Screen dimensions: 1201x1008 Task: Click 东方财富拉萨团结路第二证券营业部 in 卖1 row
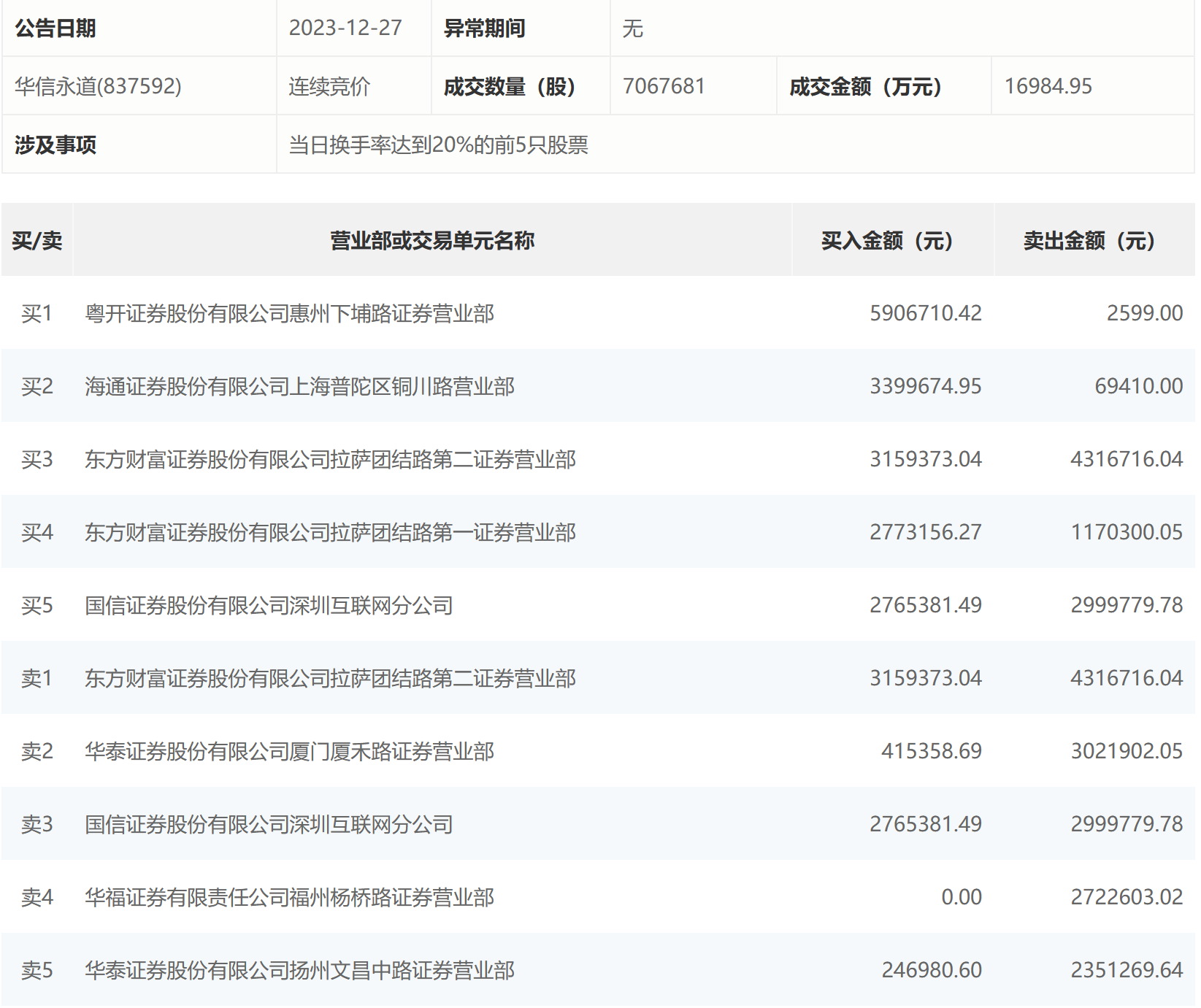(x=331, y=678)
